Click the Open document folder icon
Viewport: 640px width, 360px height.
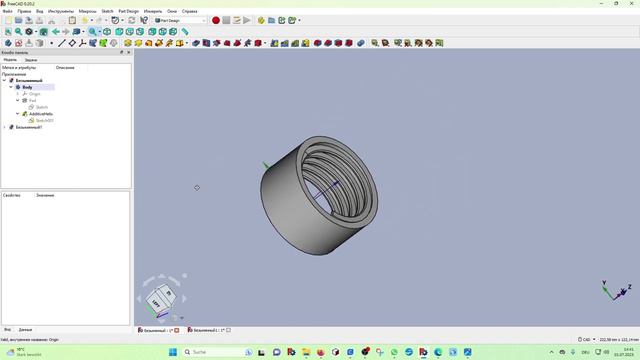click(x=18, y=20)
